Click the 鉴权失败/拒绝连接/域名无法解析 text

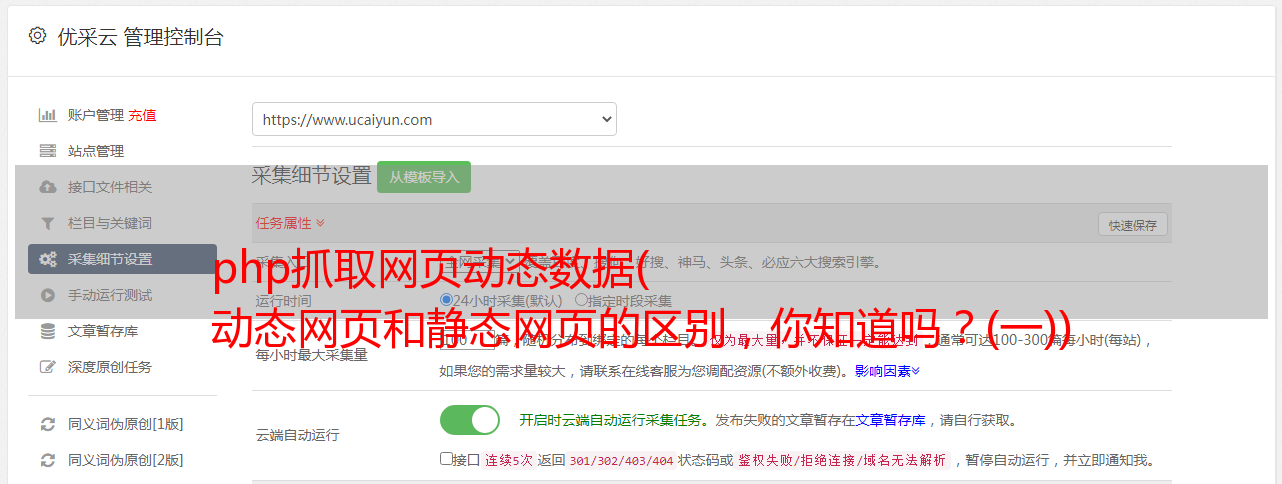842,460
